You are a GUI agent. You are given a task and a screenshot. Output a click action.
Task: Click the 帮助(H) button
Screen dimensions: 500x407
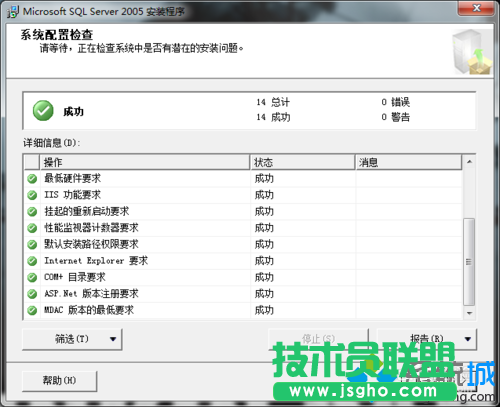pos(59,380)
